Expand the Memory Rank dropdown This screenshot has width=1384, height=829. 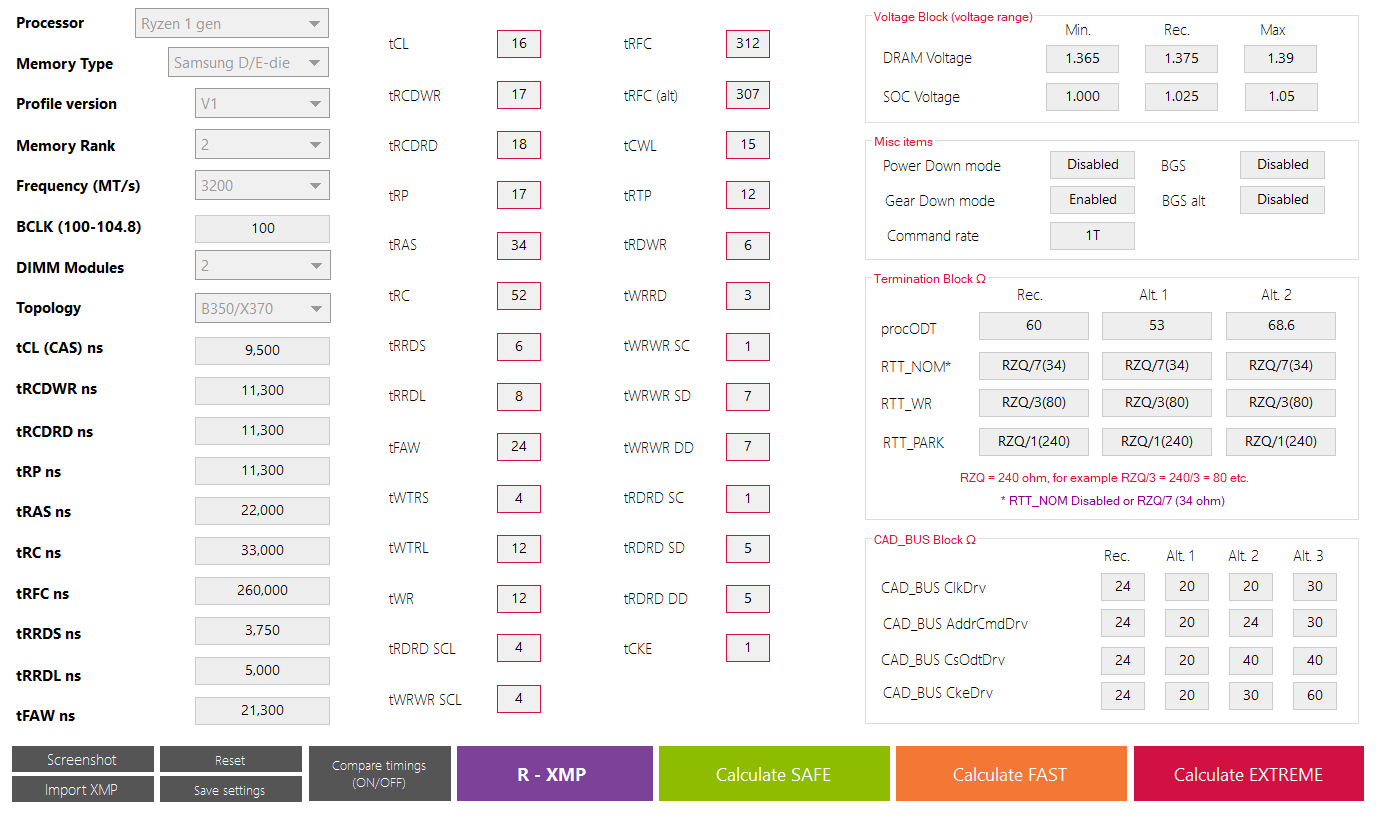click(261, 145)
